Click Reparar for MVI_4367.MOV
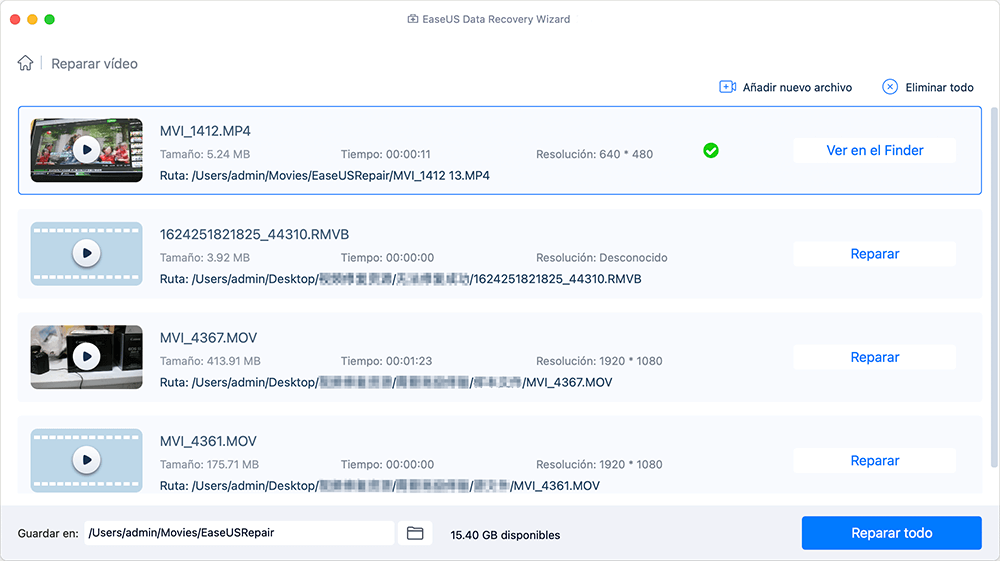The width and height of the screenshot is (1000, 561). [x=874, y=357]
